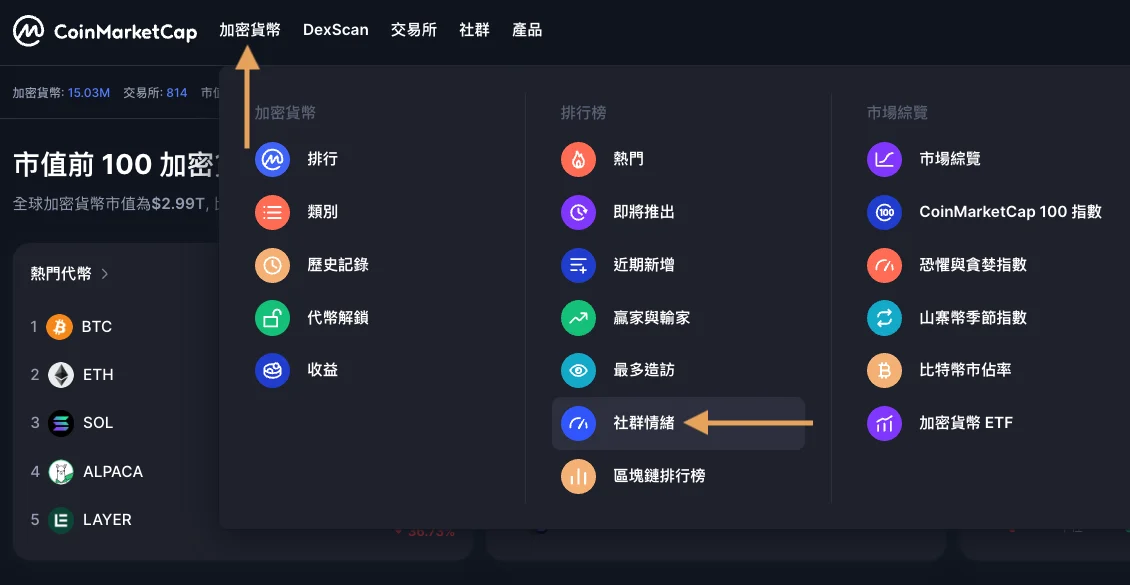The height and width of the screenshot is (585, 1130).
Task: Click the 類別 categories list icon
Action: pos(272,212)
